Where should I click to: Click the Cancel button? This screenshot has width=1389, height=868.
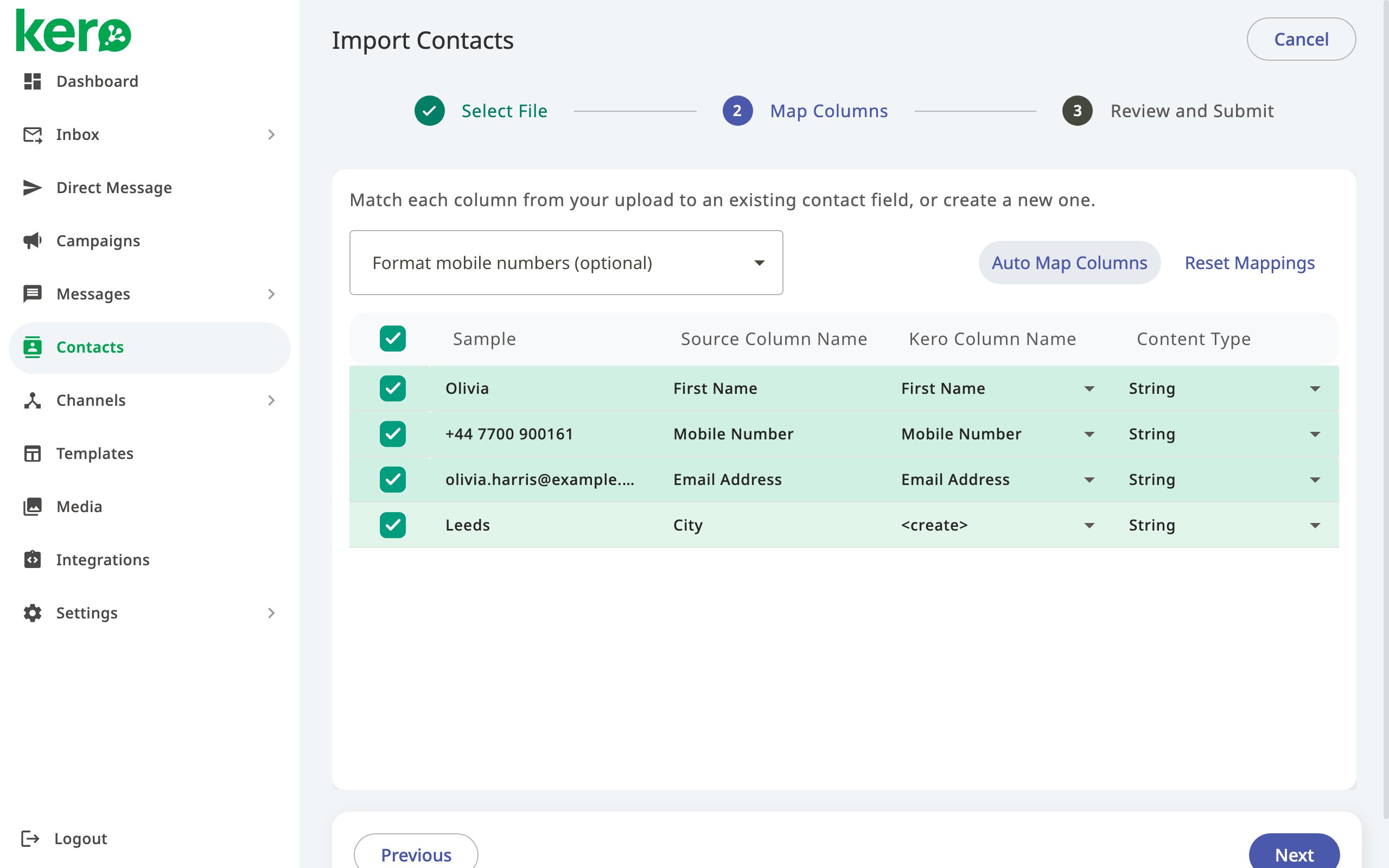tap(1301, 39)
